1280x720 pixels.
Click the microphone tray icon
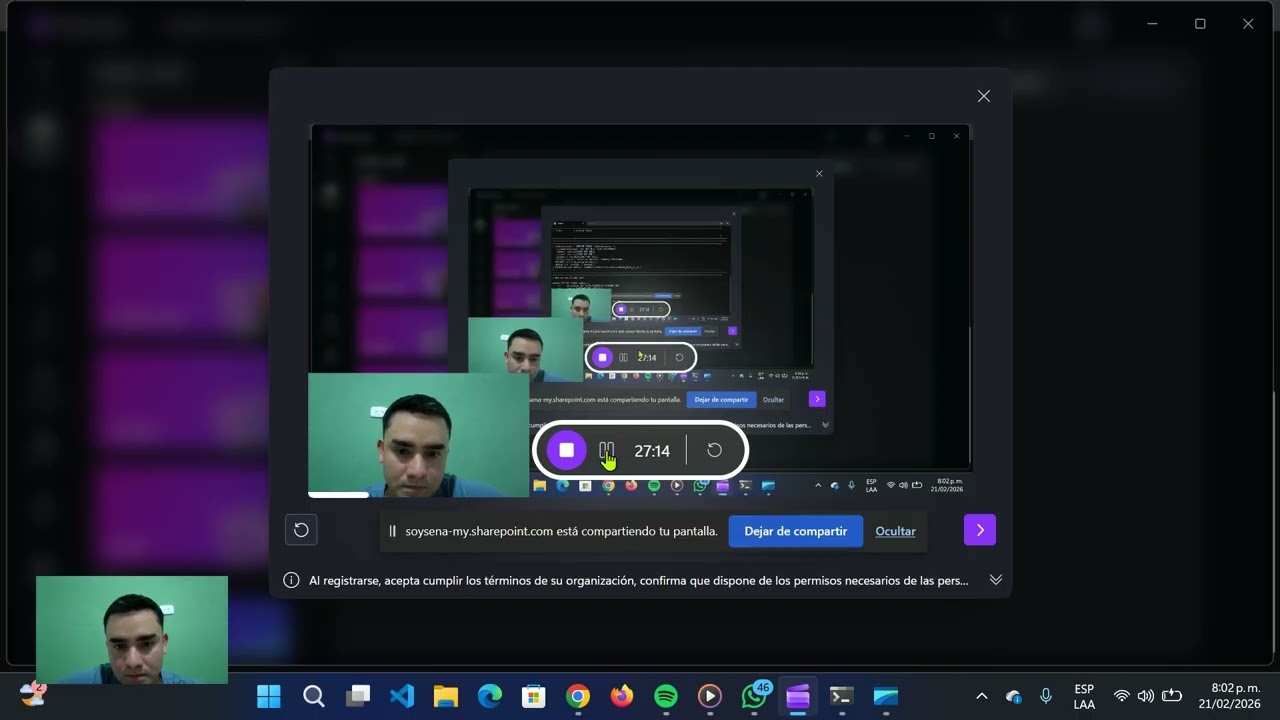click(x=1046, y=696)
